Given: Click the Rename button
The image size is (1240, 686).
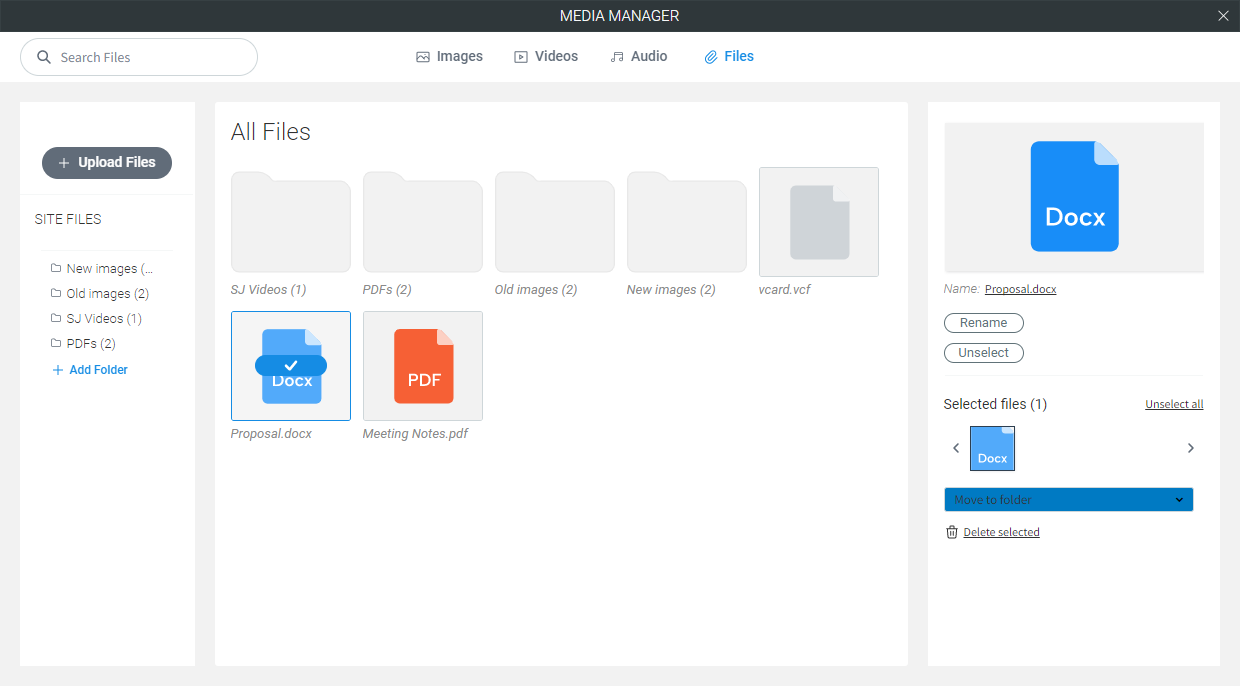Looking at the screenshot, I should [x=984, y=323].
